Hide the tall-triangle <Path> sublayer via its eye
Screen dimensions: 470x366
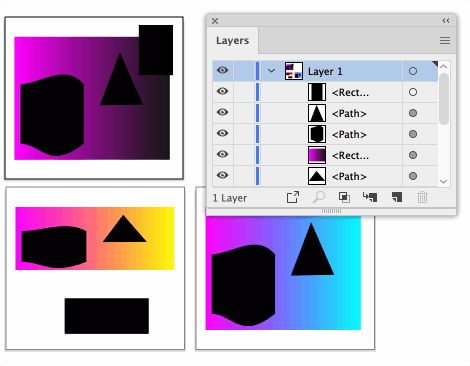click(x=223, y=112)
